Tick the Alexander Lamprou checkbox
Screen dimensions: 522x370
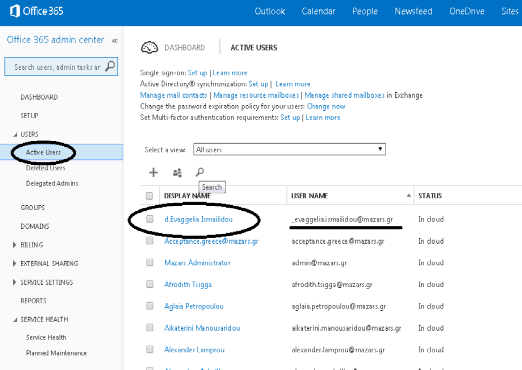(150, 349)
